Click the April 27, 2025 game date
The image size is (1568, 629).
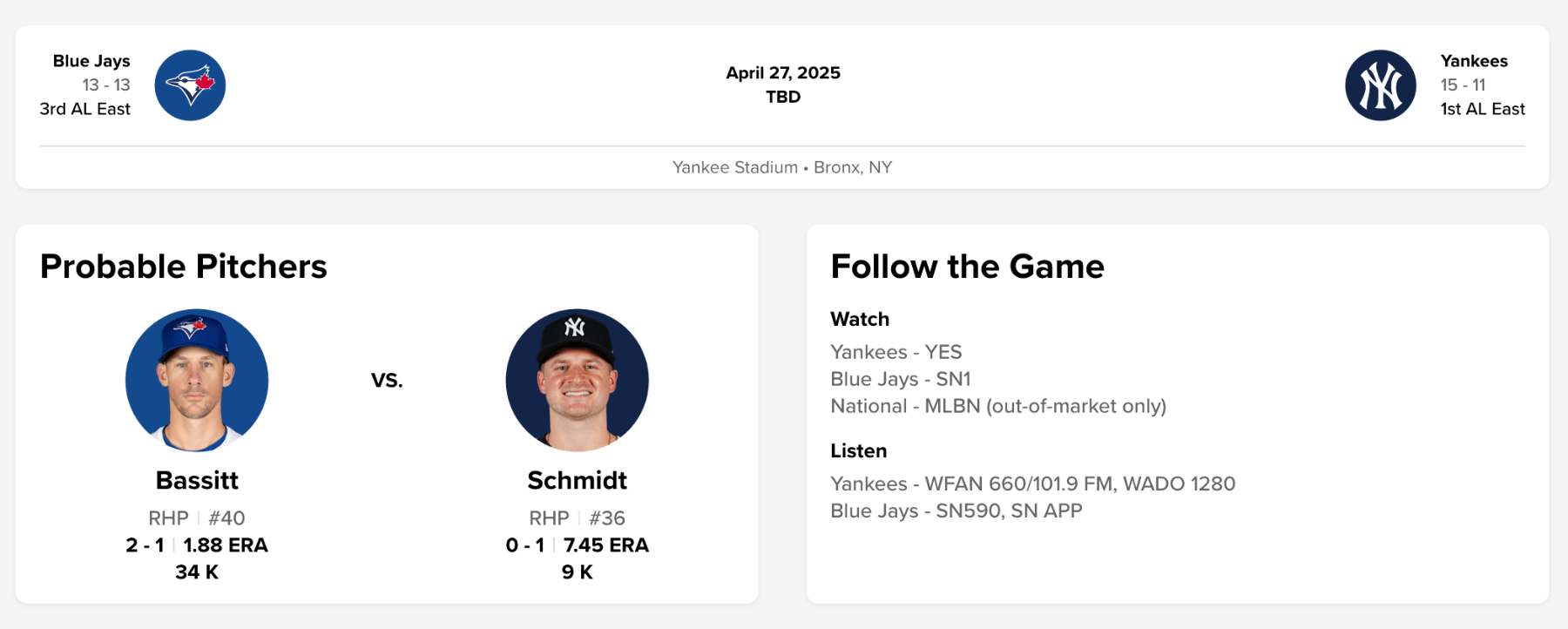[783, 73]
